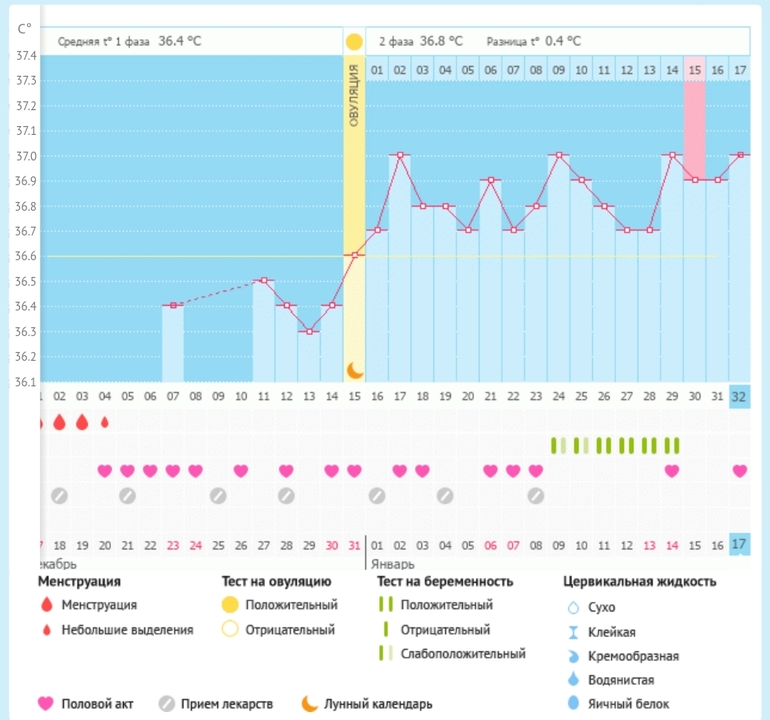Click the crescent moon inside the ovulation column
Screen dimensions: 770x720
pos(354,370)
